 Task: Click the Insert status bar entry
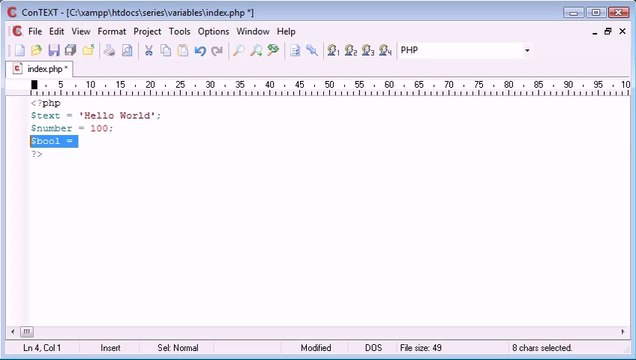click(110, 348)
